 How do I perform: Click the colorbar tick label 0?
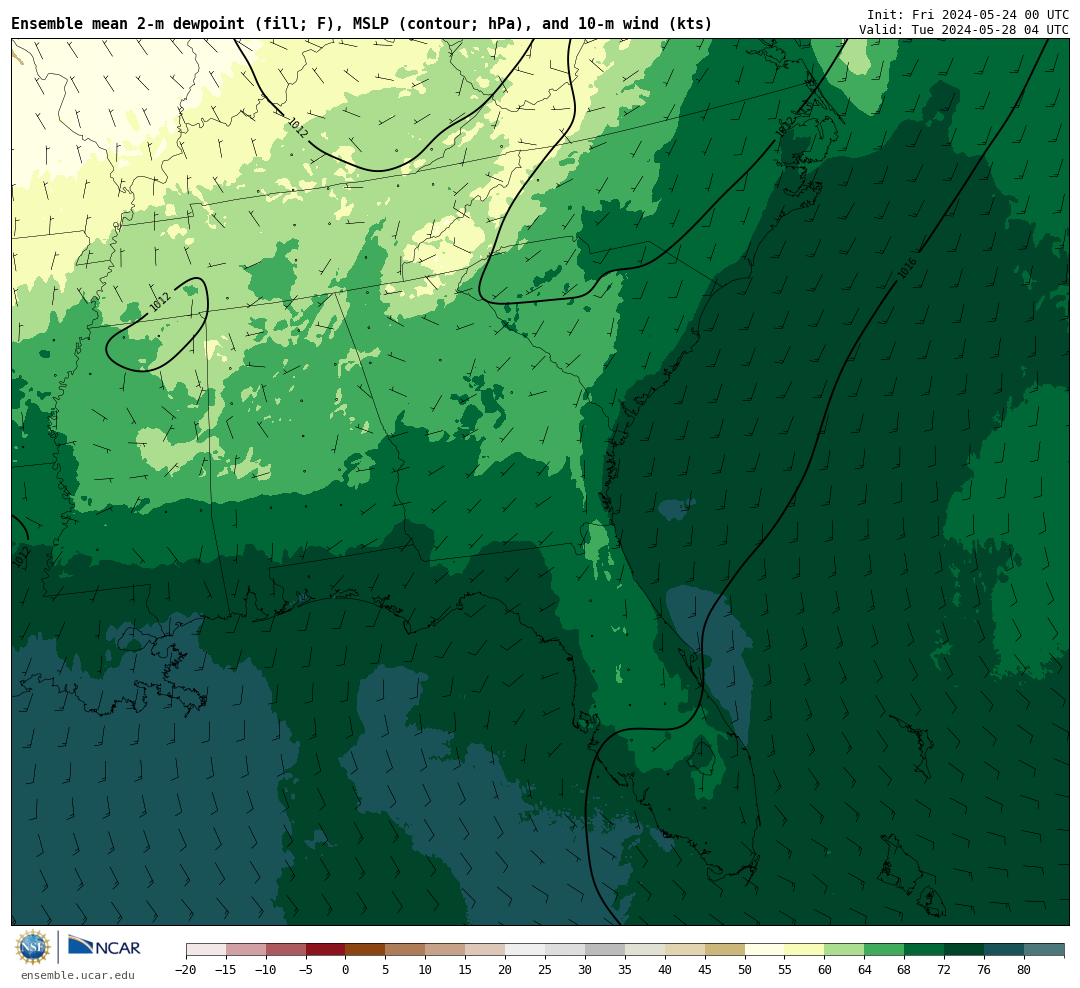point(346,970)
